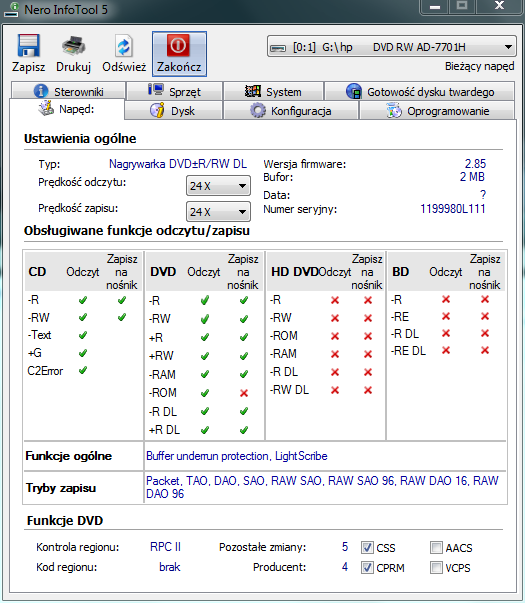
Task: Switch to the System tab
Action: coord(273,91)
